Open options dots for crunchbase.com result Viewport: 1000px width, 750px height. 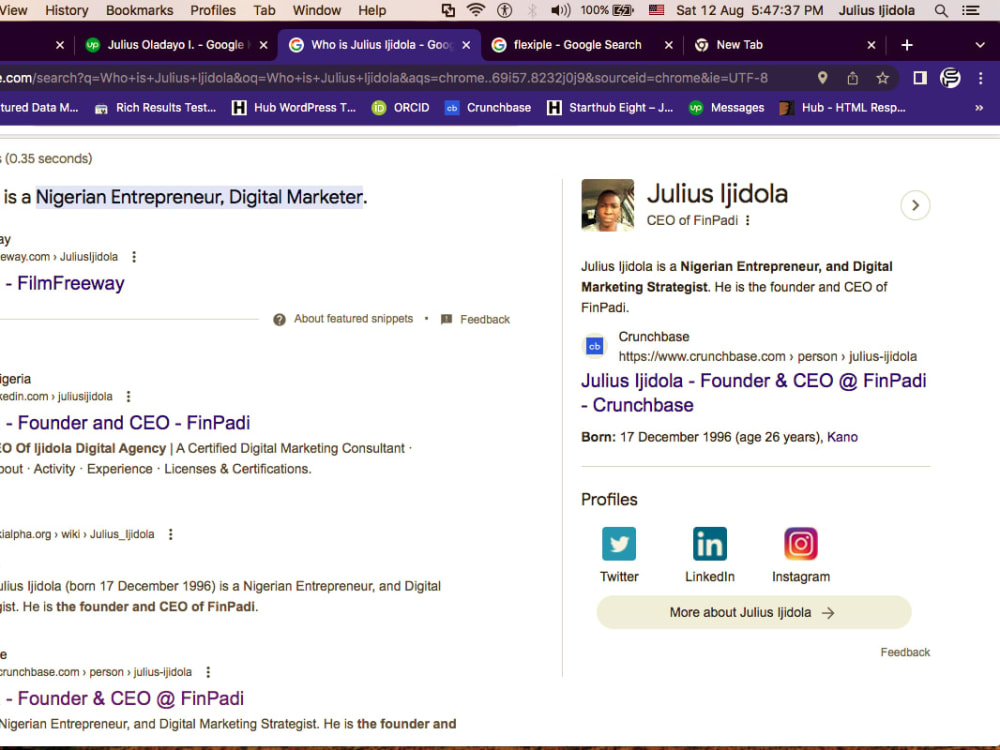(x=208, y=672)
